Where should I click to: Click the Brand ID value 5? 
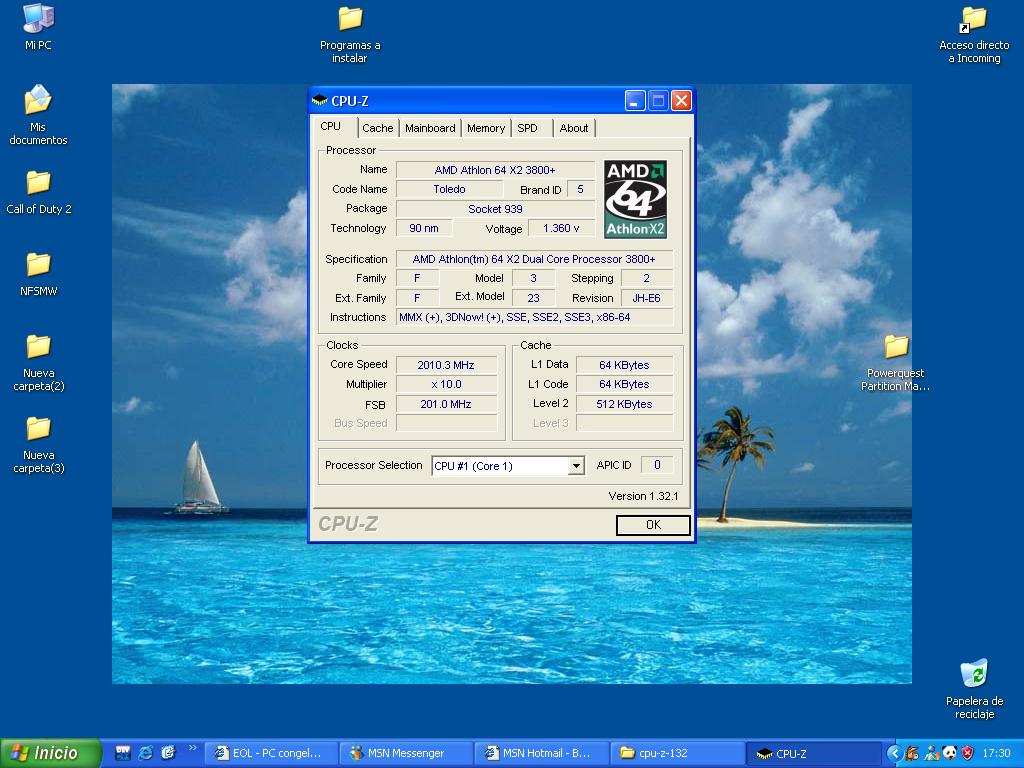(580, 189)
